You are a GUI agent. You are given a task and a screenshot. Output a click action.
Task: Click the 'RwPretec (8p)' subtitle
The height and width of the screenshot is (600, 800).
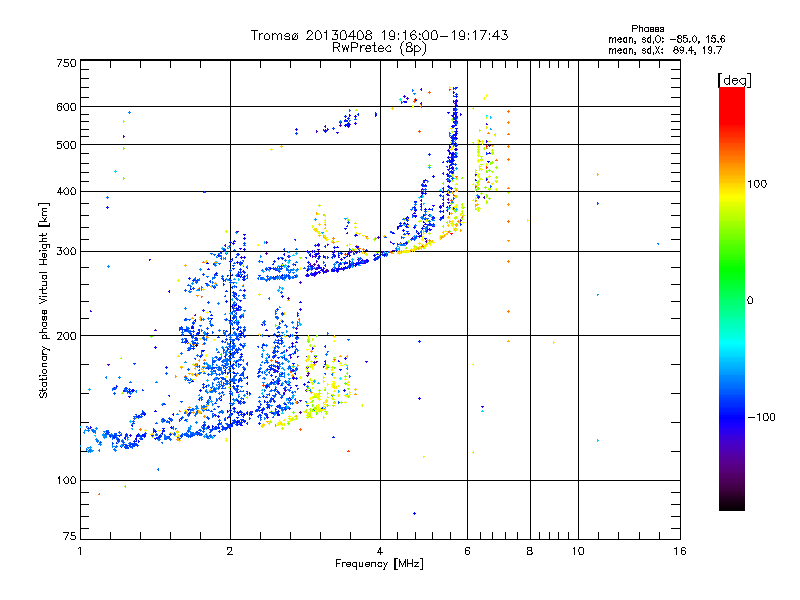[x=379, y=48]
